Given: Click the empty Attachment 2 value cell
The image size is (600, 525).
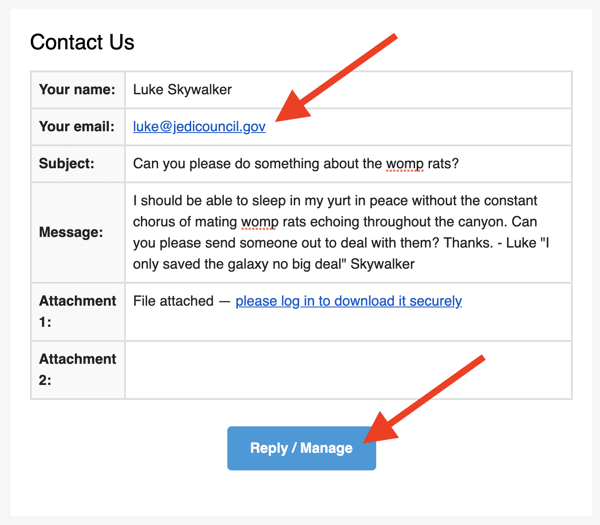Looking at the screenshot, I should (x=348, y=370).
